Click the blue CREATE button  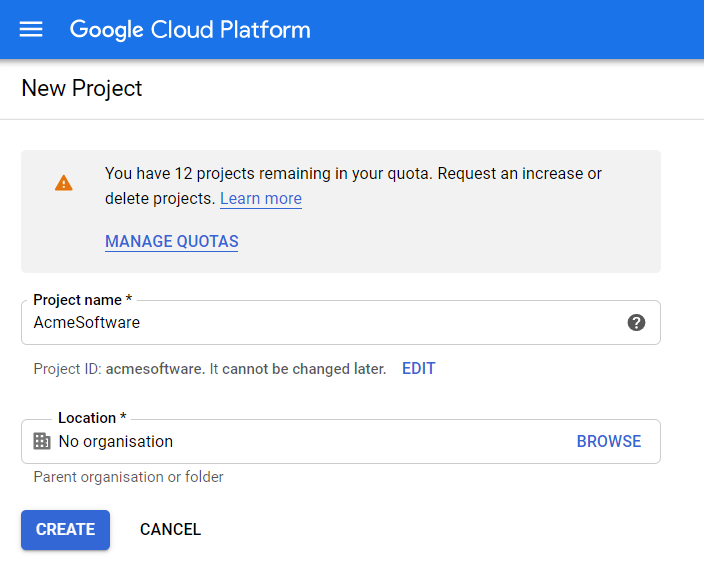point(66,529)
